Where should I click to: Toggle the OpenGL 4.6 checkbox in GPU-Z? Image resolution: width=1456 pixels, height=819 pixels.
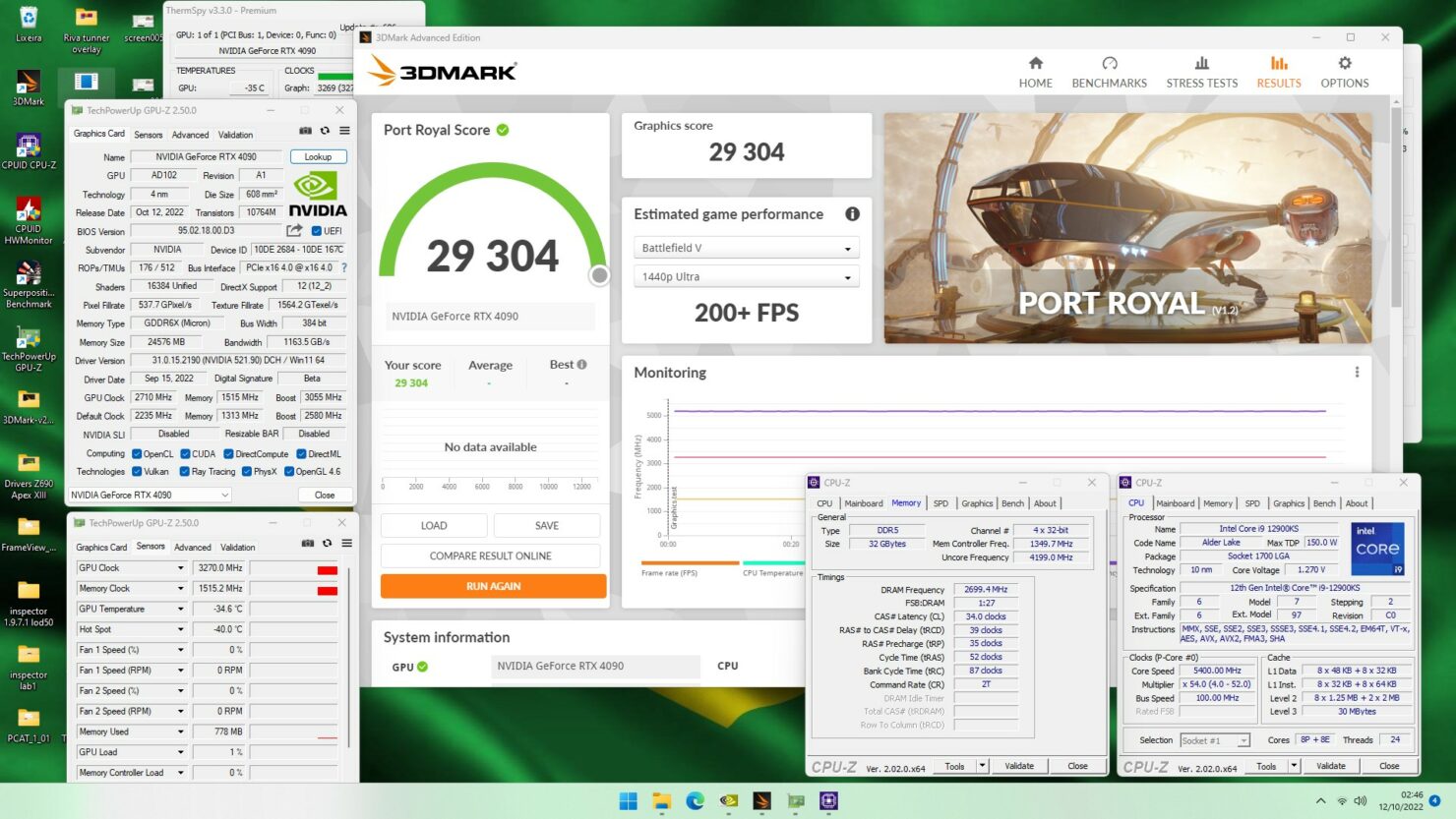(x=289, y=472)
